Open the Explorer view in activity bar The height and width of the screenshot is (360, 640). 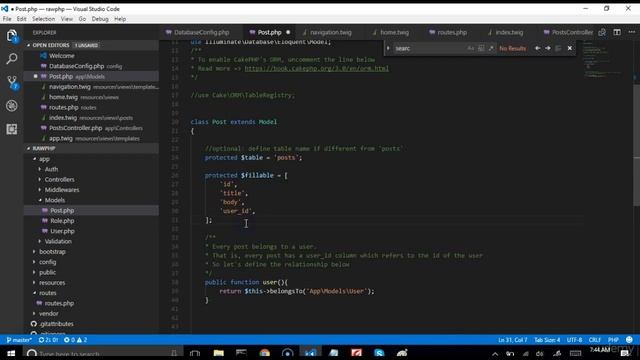point(12,36)
